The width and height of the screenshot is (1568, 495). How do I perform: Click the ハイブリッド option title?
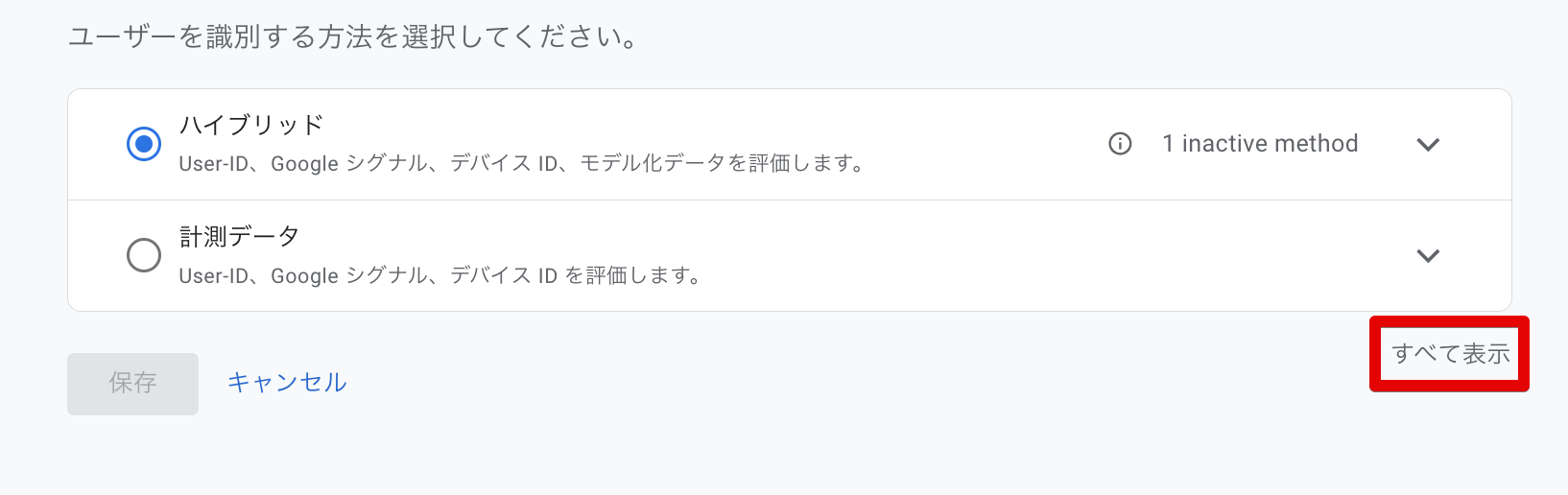coord(251,125)
